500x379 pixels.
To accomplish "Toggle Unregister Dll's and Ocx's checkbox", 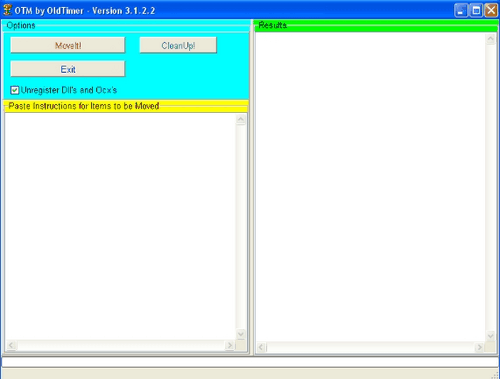I will pos(14,90).
